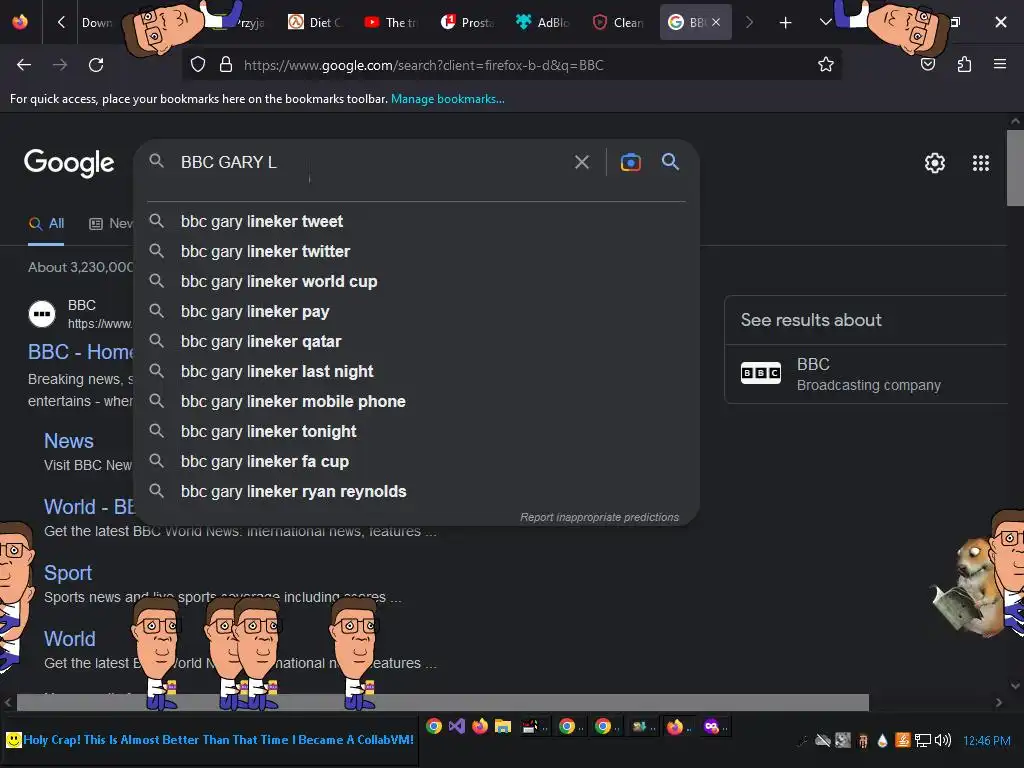Switch to the Clean tab
The height and width of the screenshot is (768, 1024).
(618, 22)
